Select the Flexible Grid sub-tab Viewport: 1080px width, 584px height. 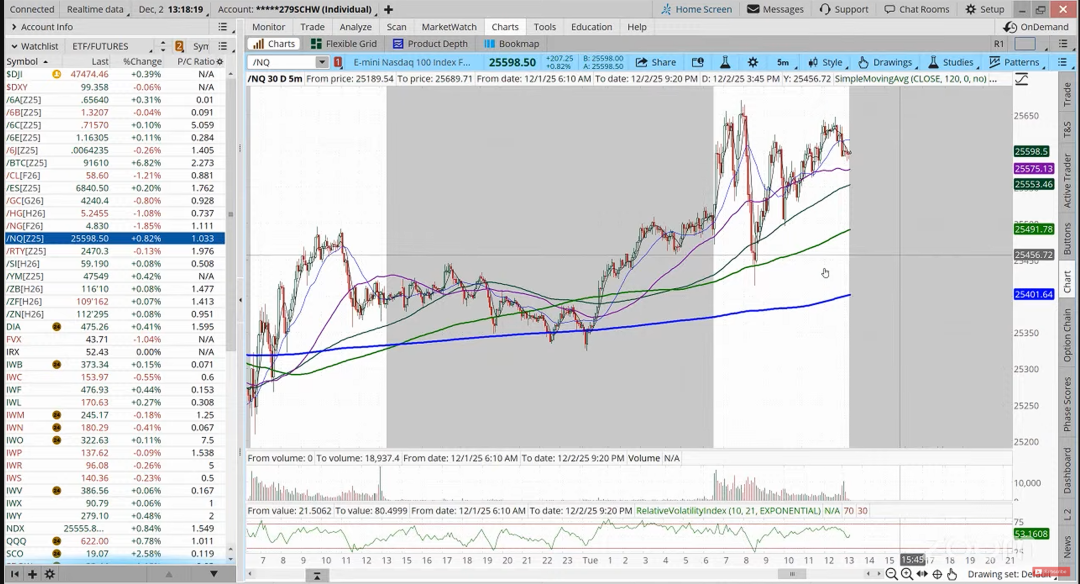pyautogui.click(x=344, y=43)
